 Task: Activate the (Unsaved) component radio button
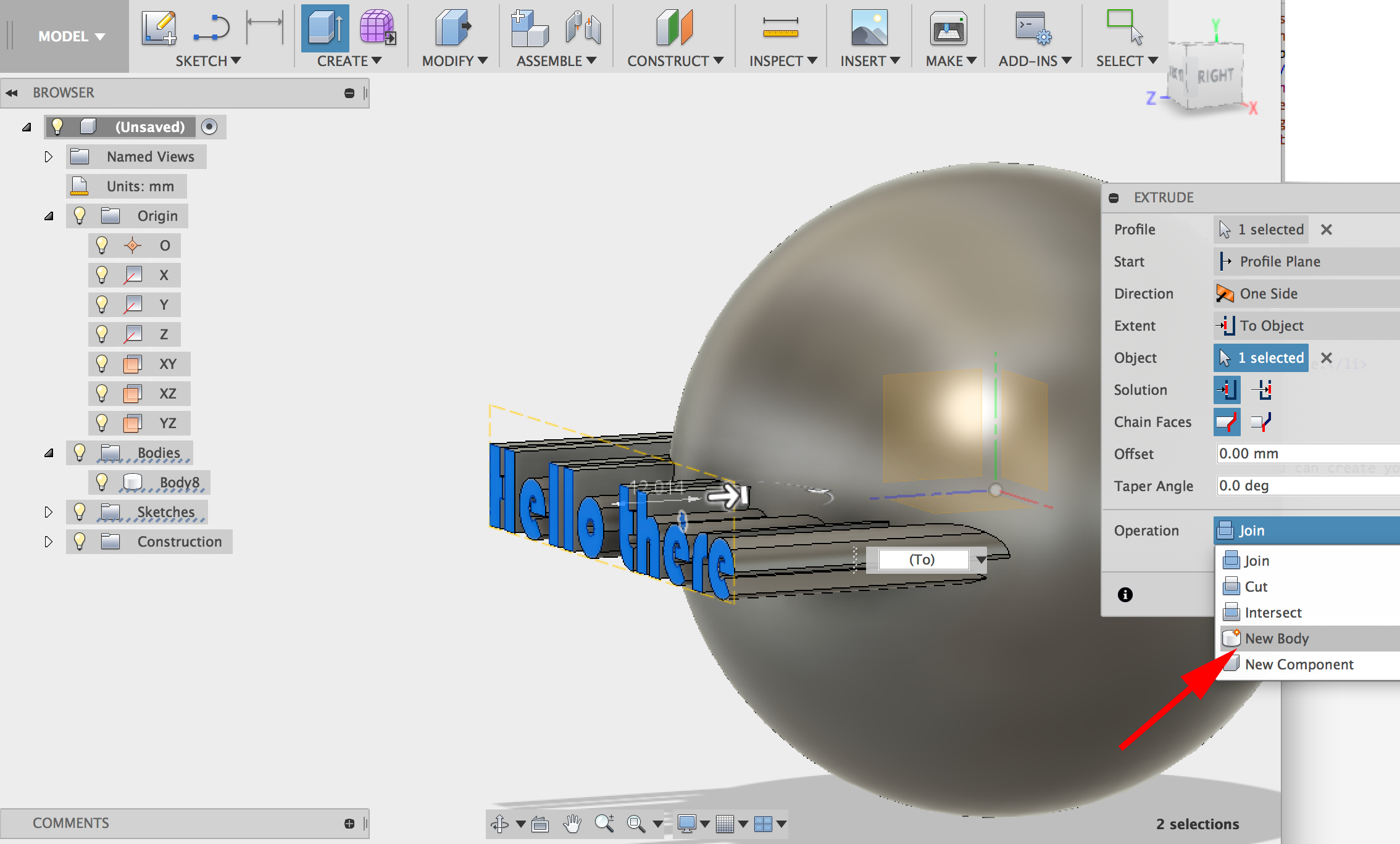(209, 126)
